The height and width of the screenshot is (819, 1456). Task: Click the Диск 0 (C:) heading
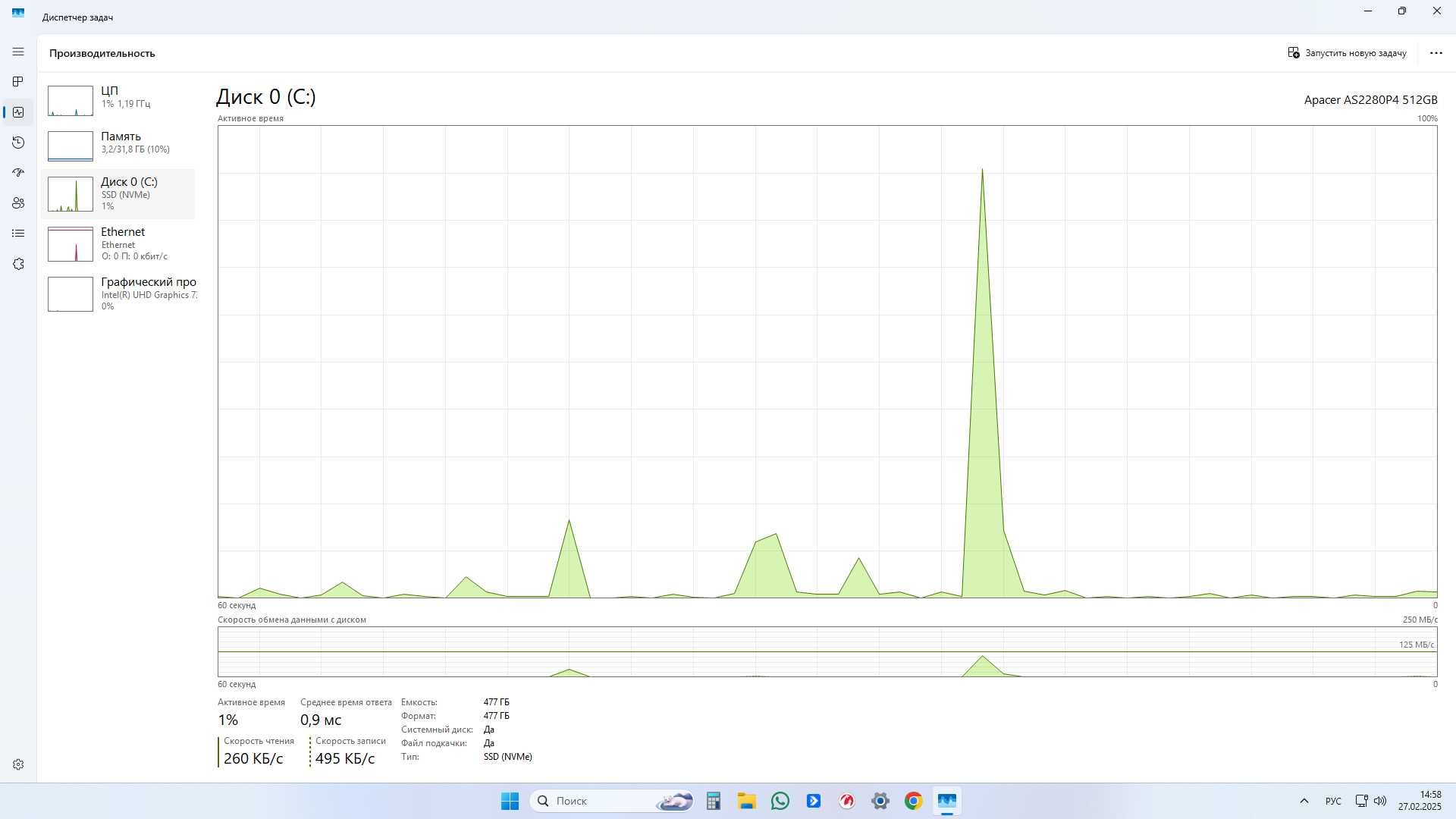266,97
